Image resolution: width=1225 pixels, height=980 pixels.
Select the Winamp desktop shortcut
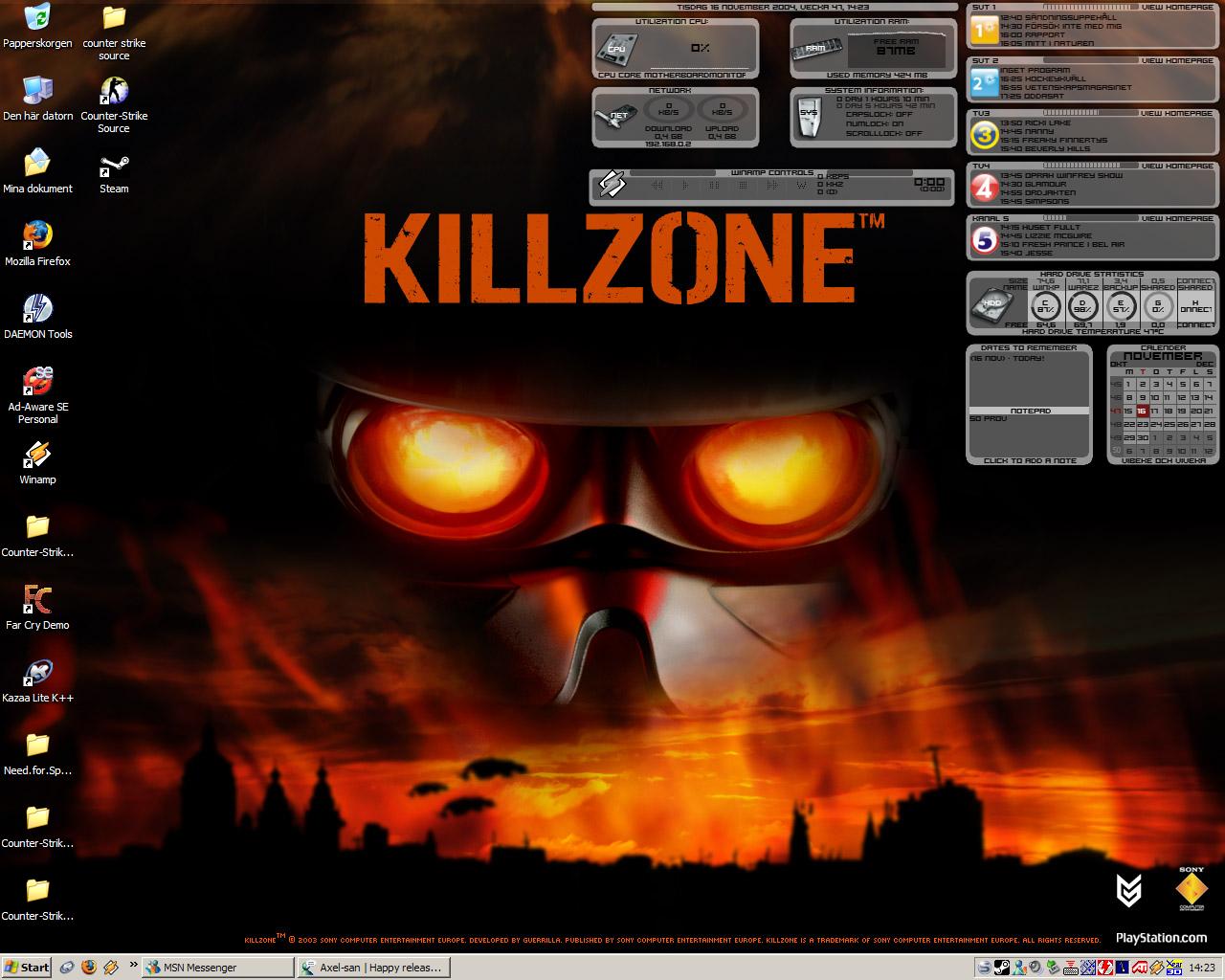click(x=37, y=463)
